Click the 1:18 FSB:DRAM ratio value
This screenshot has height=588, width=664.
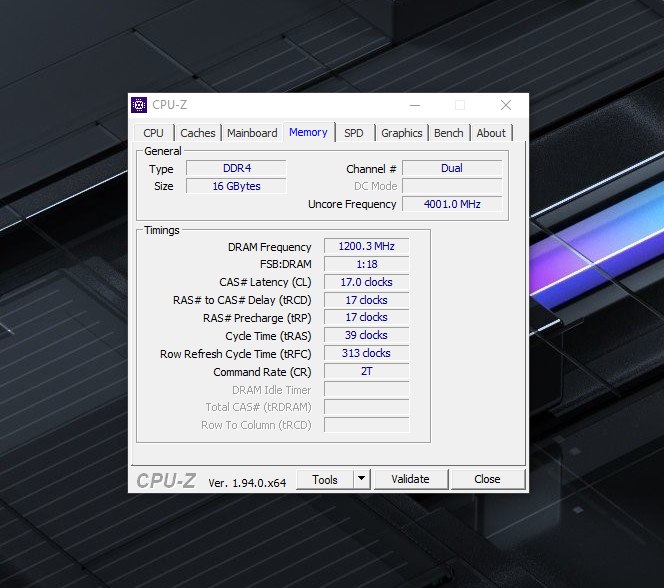pos(367,264)
